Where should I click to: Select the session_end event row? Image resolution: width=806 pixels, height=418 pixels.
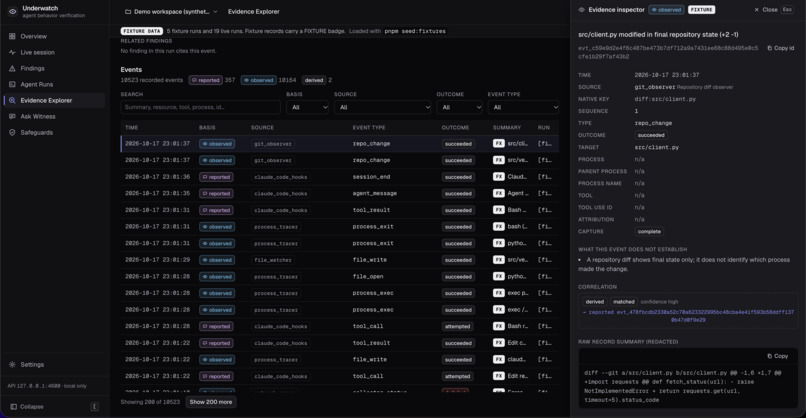[340, 177]
